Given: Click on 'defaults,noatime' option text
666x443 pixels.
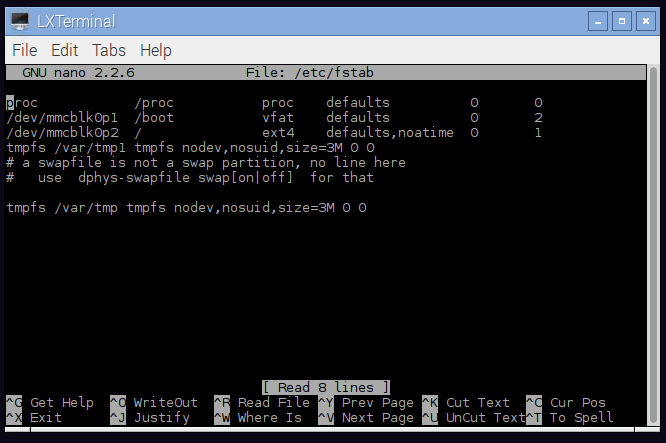Looking at the screenshot, I should tap(390, 132).
